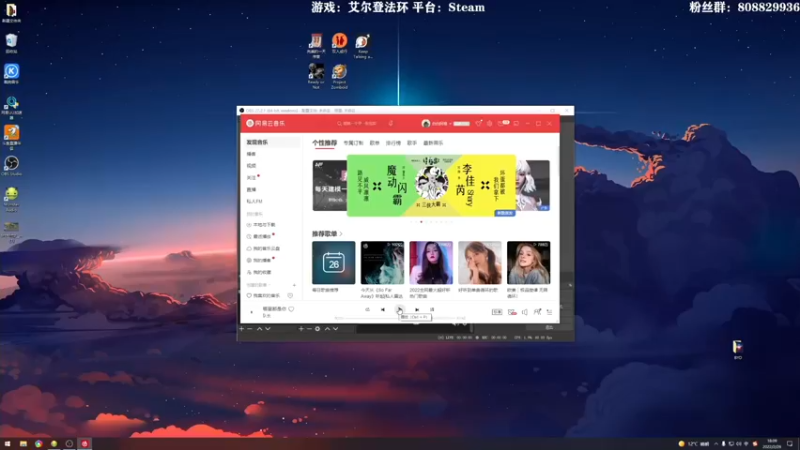
Task: Click the white-haired girl right banner card
Action: click(533, 185)
